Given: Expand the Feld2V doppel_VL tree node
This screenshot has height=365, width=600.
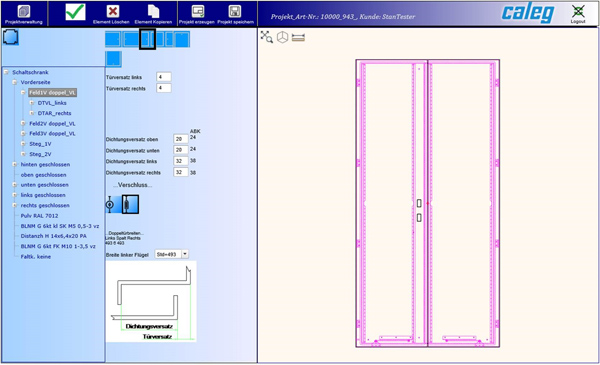Looking at the screenshot, I should [23, 124].
